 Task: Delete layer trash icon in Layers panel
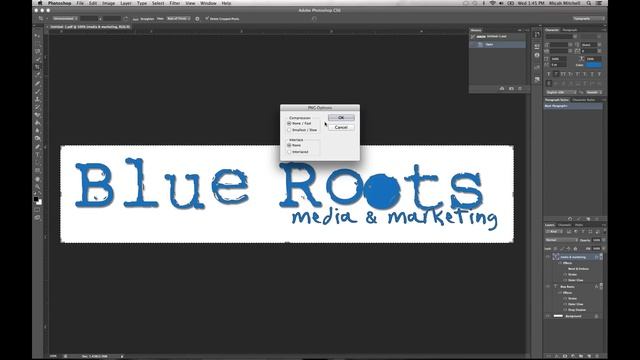(597, 356)
